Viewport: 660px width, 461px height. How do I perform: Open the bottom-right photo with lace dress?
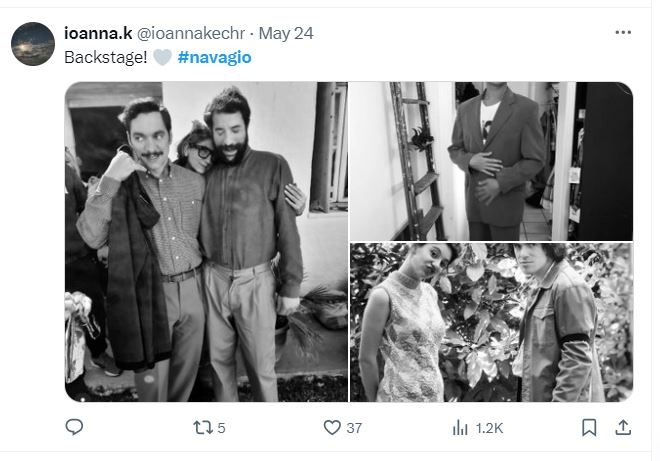click(491, 322)
